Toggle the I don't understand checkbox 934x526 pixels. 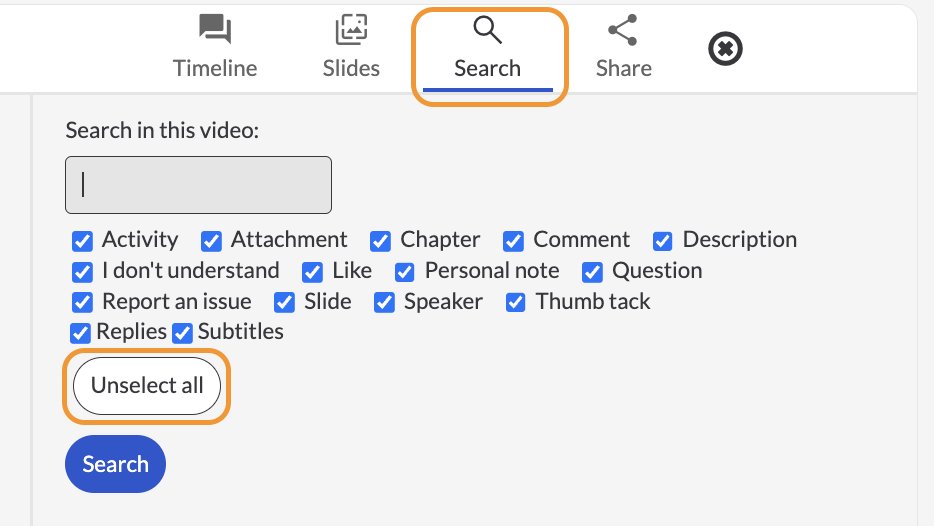click(82, 272)
